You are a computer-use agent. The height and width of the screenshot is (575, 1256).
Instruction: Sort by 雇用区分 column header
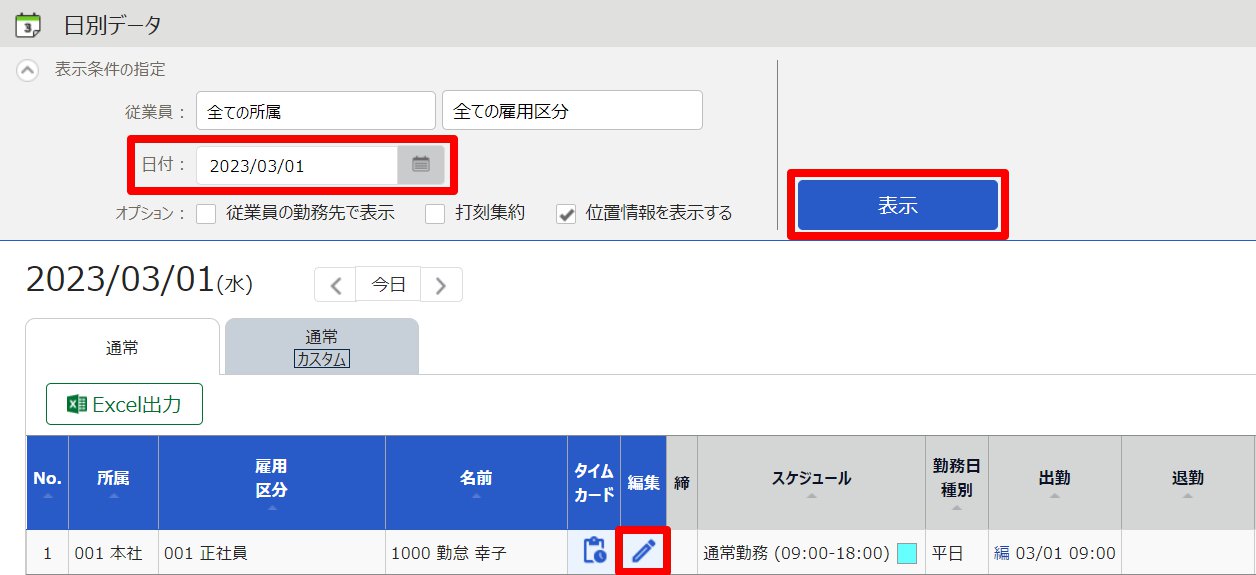point(271,483)
